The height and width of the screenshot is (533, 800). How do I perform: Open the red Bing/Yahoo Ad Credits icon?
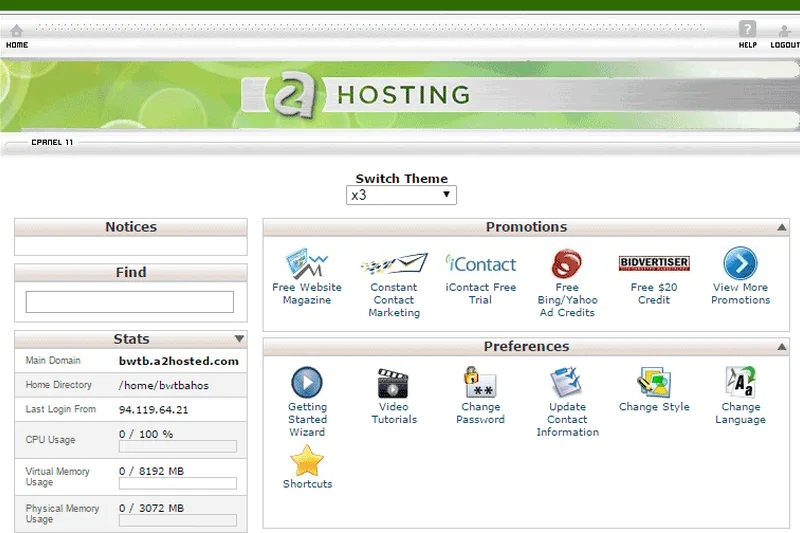[566, 264]
